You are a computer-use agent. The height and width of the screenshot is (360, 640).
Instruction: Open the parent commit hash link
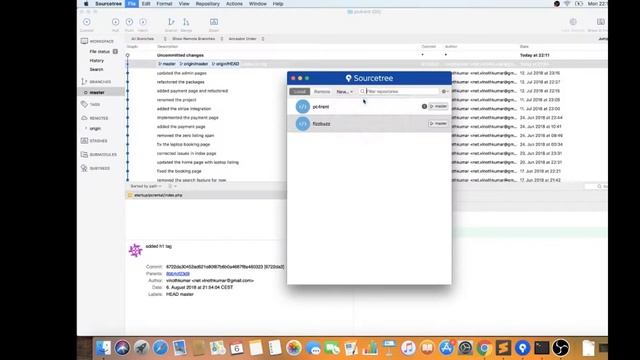[178, 274]
